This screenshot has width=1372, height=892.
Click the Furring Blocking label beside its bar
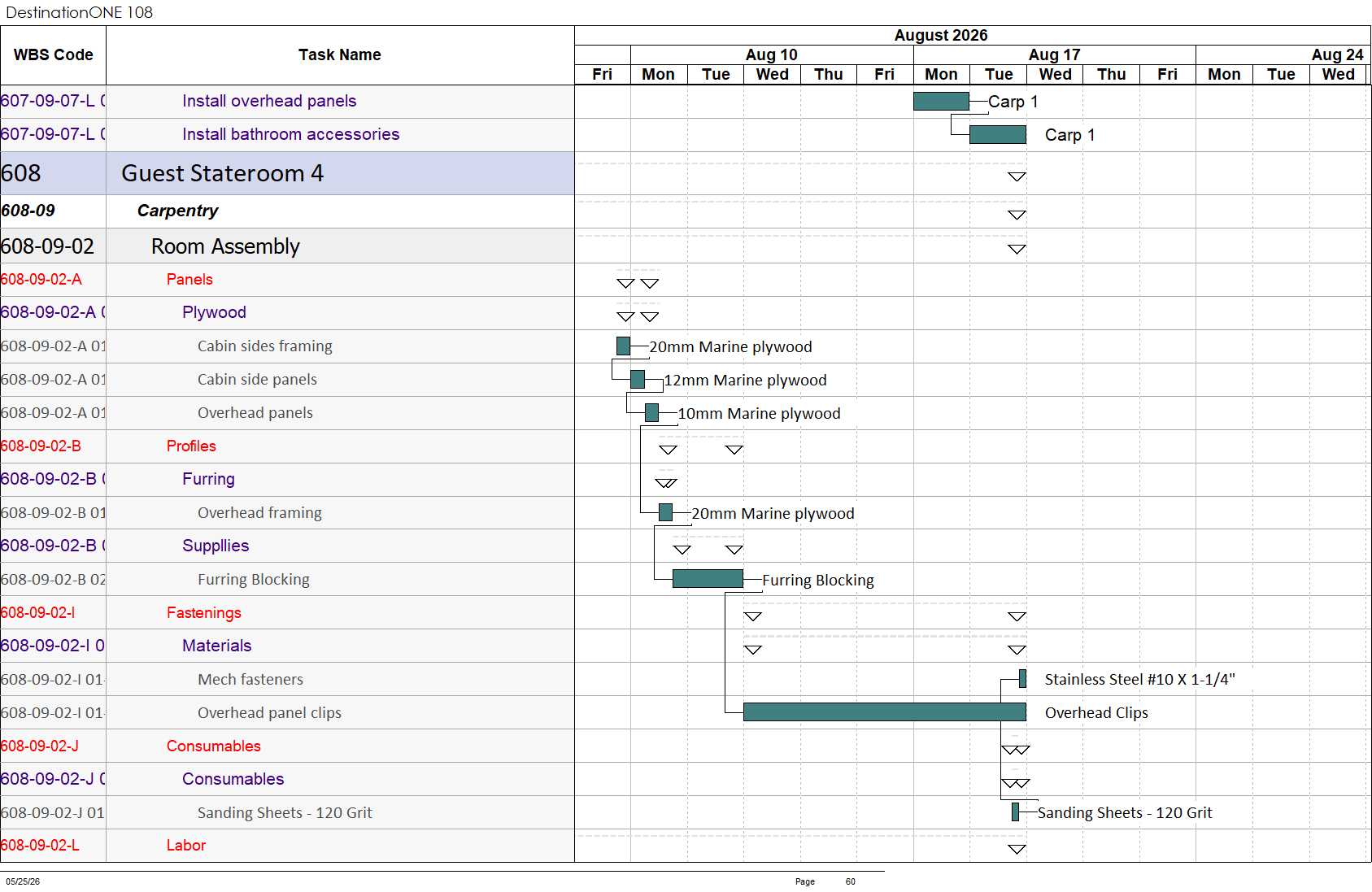(x=818, y=581)
